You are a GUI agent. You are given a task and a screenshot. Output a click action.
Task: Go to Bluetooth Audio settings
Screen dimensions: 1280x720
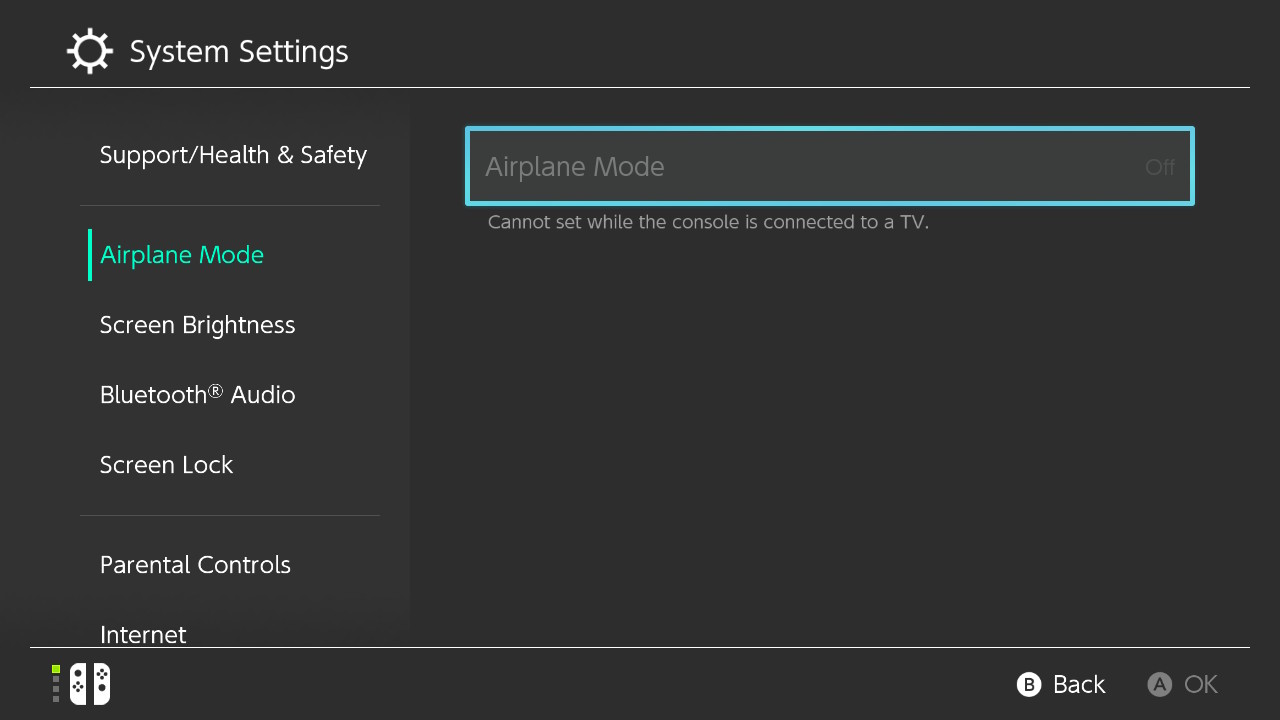pyautogui.click(x=197, y=395)
